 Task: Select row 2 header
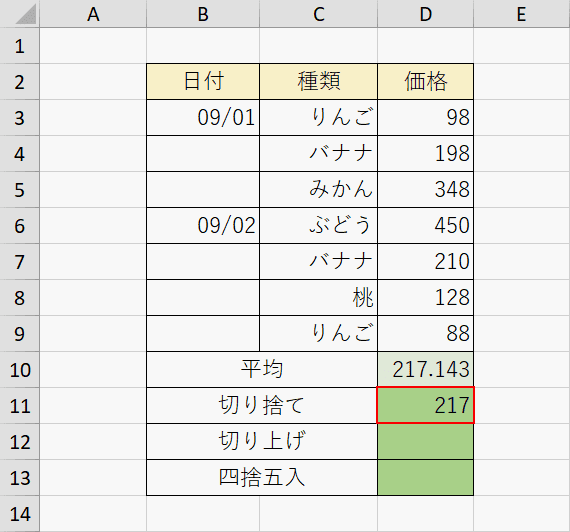click(x=20, y=82)
